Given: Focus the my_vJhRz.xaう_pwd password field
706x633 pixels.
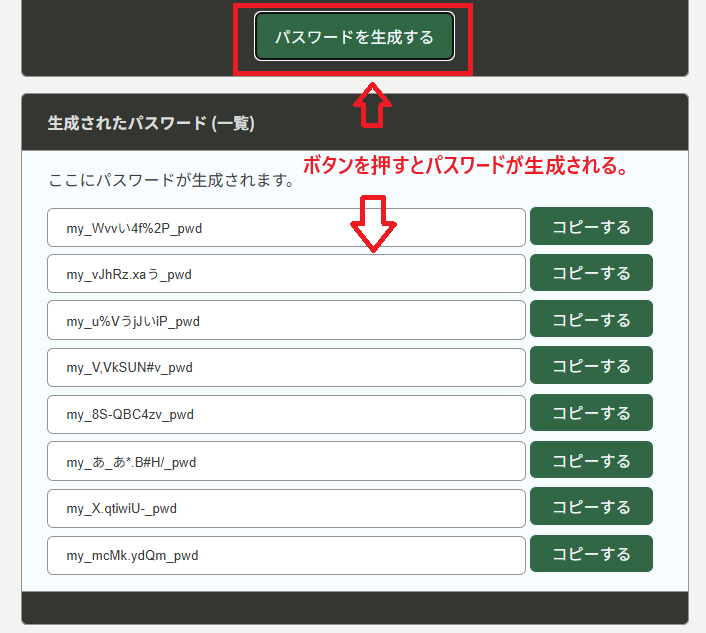Looking at the screenshot, I should pyautogui.click(x=286, y=274).
